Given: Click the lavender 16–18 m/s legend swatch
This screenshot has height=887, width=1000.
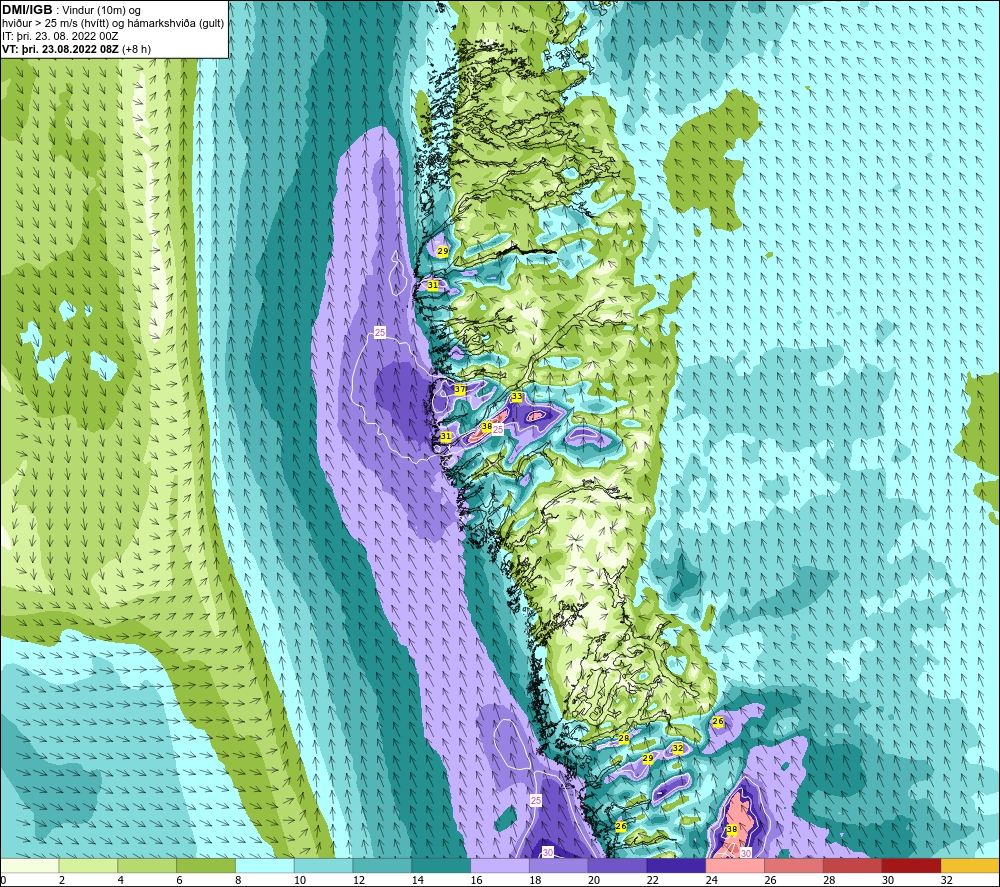Looking at the screenshot, I should (x=500, y=866).
